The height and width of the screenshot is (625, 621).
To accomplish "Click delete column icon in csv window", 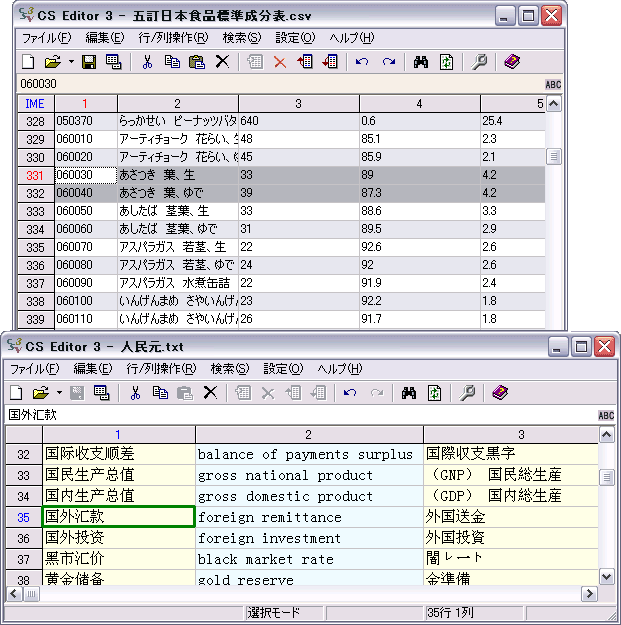I will click(x=330, y=62).
